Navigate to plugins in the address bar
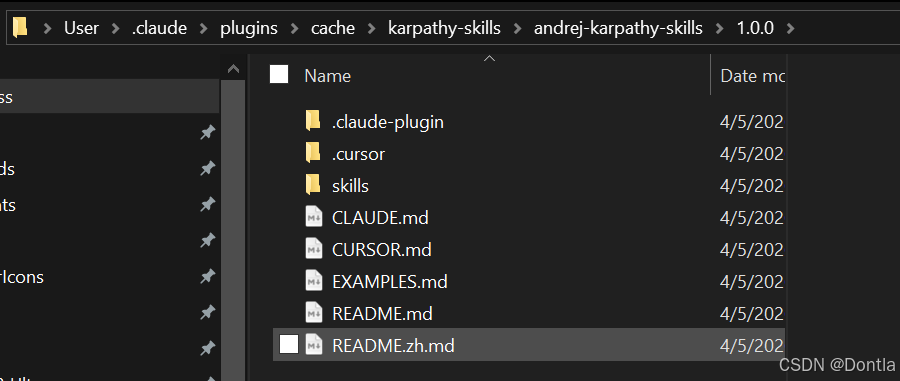Viewport: 900px width, 381px height. (x=249, y=28)
